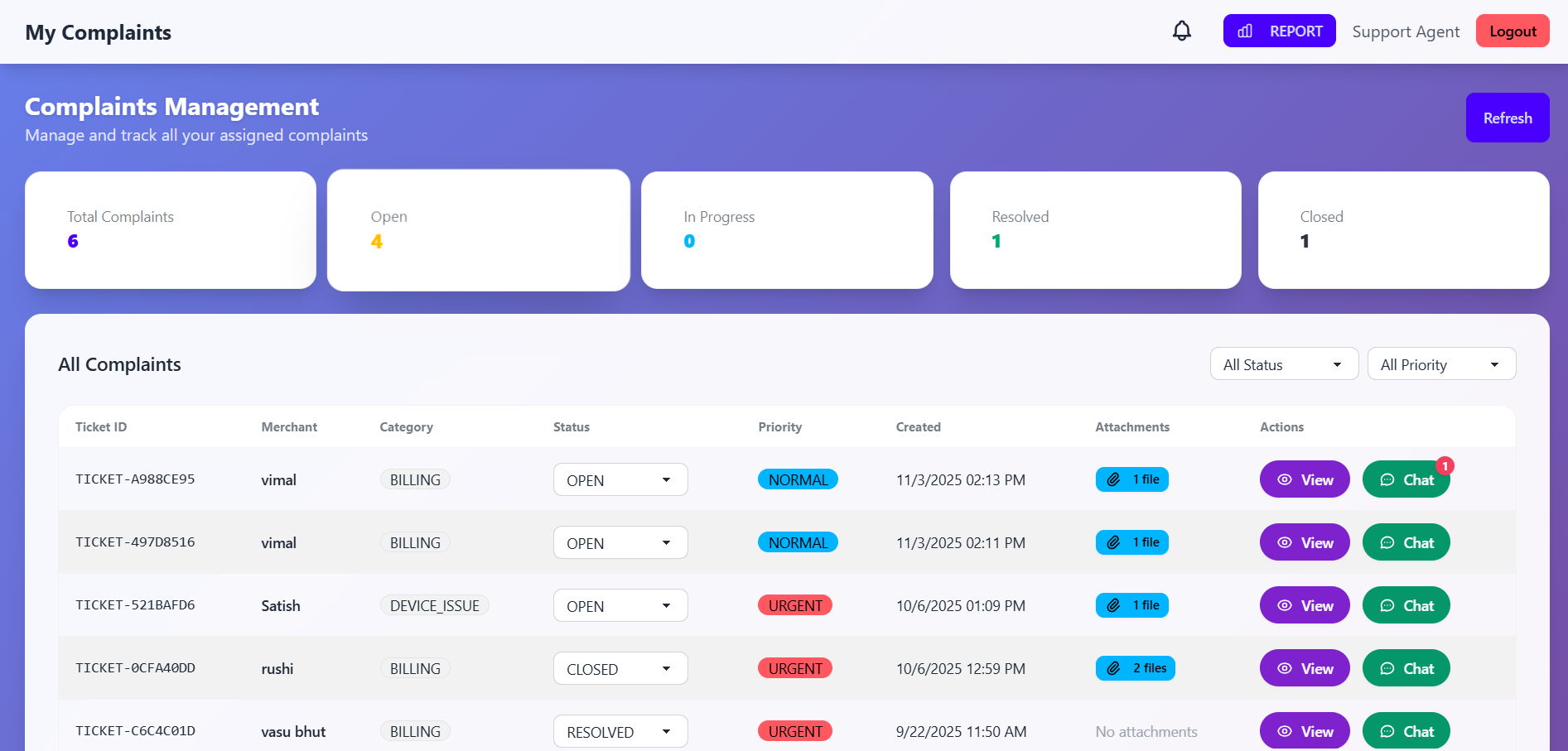
Task: Open the 1 file attachment for TICKET-A988CE95
Action: point(1132,479)
